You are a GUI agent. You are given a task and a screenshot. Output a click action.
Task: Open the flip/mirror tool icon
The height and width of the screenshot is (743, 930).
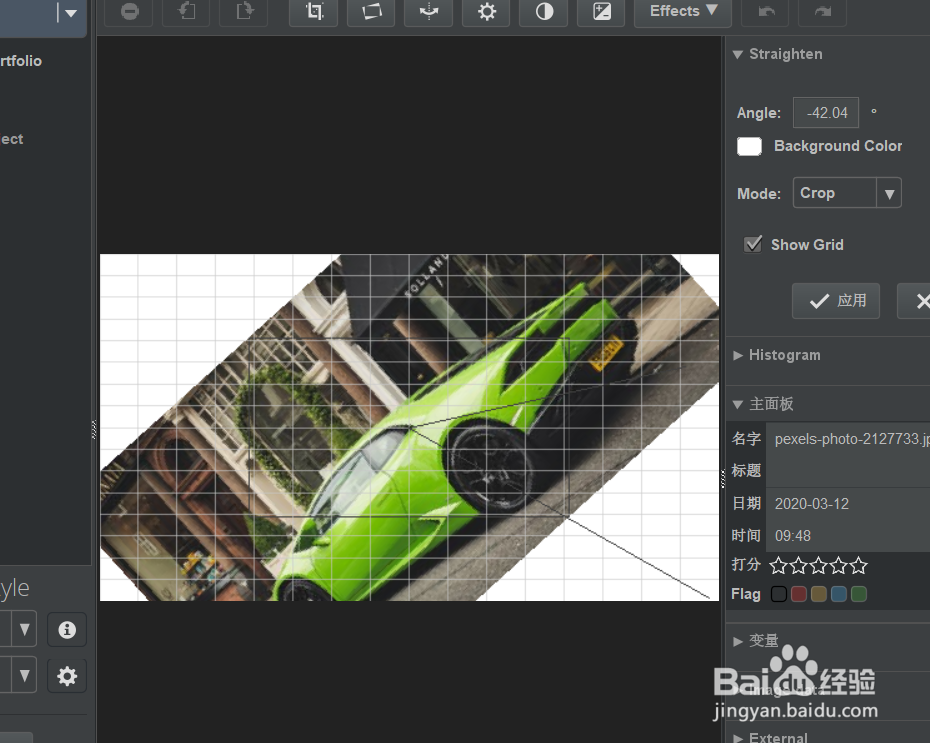point(429,12)
